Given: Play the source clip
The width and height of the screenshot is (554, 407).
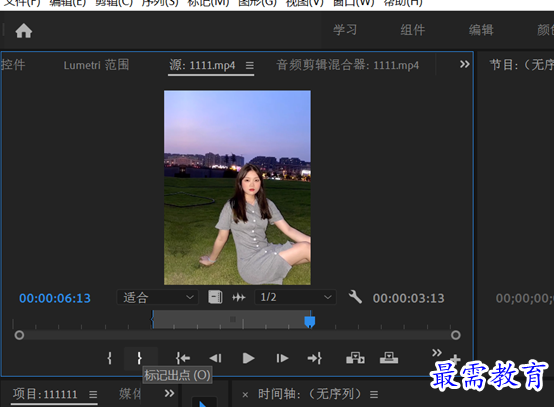Looking at the screenshot, I should pos(248,358).
